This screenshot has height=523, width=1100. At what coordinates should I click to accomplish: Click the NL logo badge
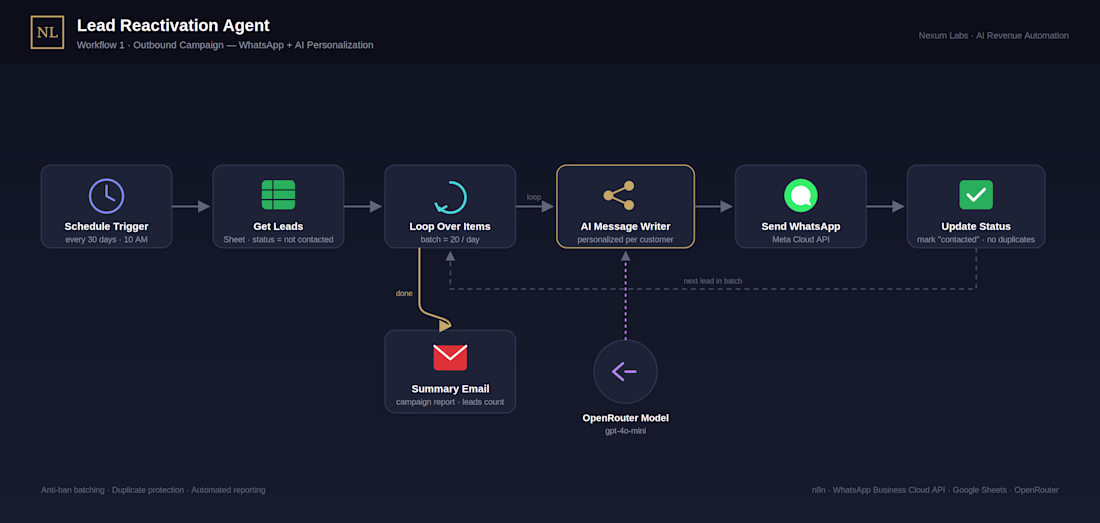pyautogui.click(x=47, y=32)
